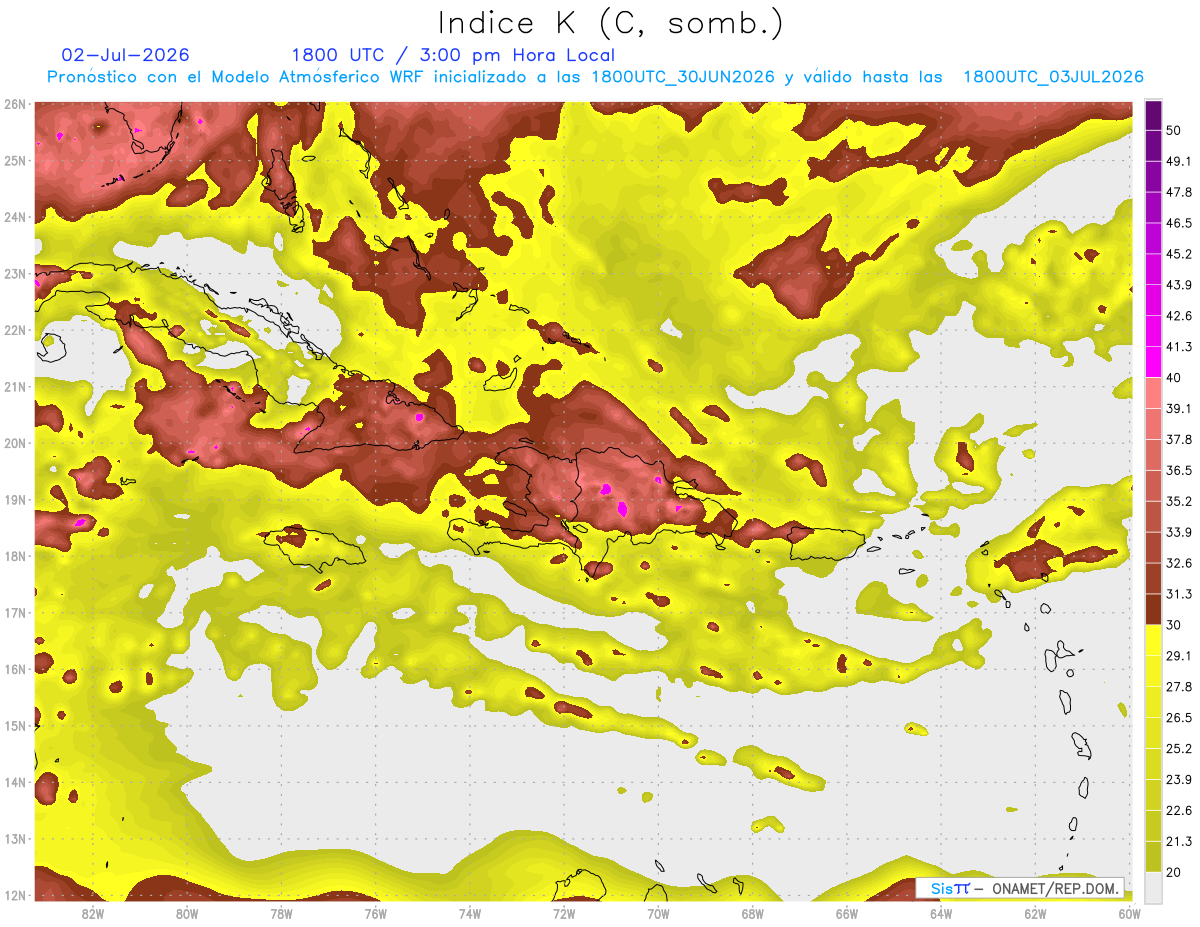This screenshot has width=1200, height=927.
Task: Click the dark brown swatch between 30 and 31.3
Action: [1153, 610]
